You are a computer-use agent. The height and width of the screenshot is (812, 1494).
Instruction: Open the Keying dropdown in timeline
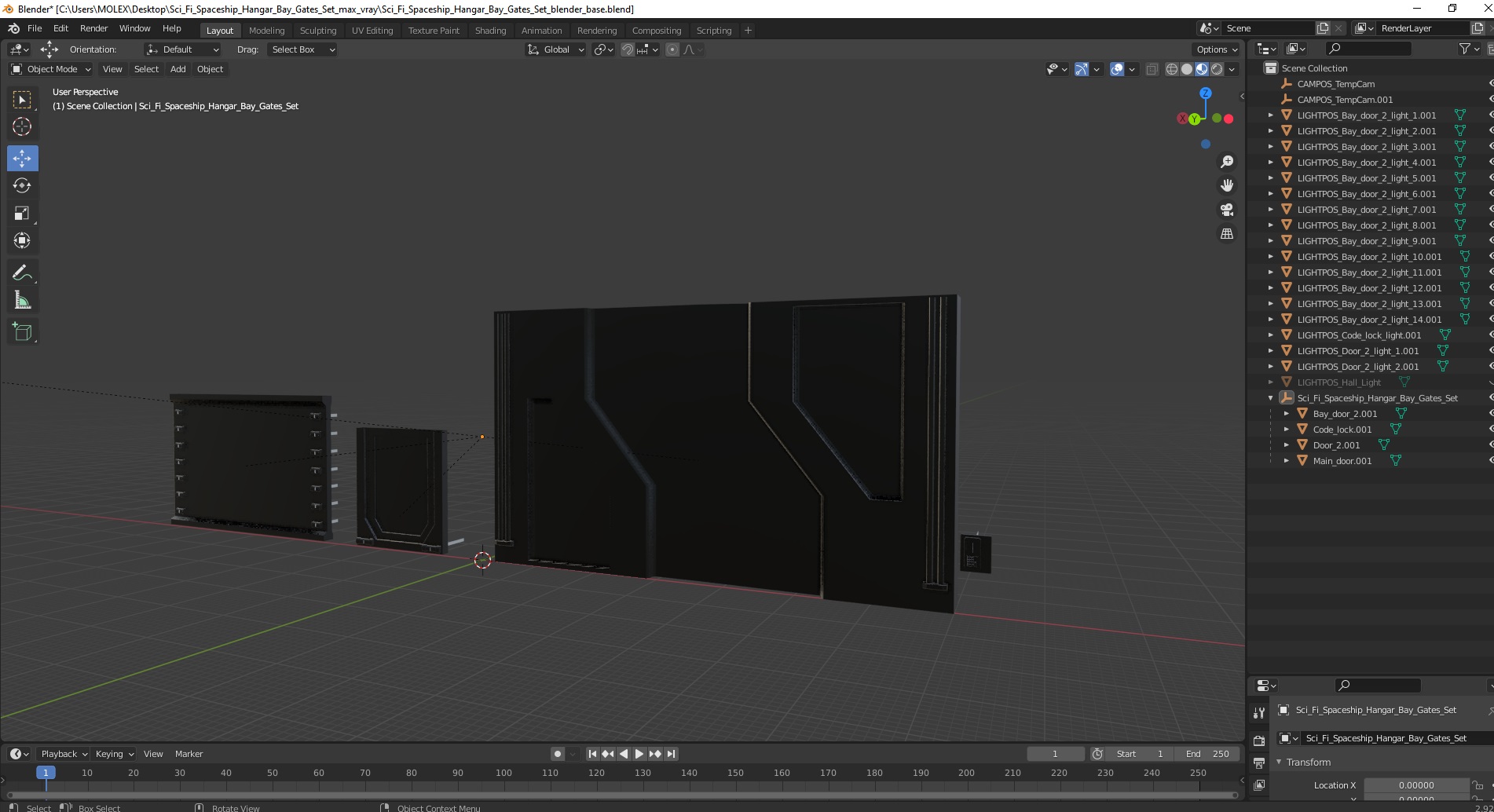114,754
